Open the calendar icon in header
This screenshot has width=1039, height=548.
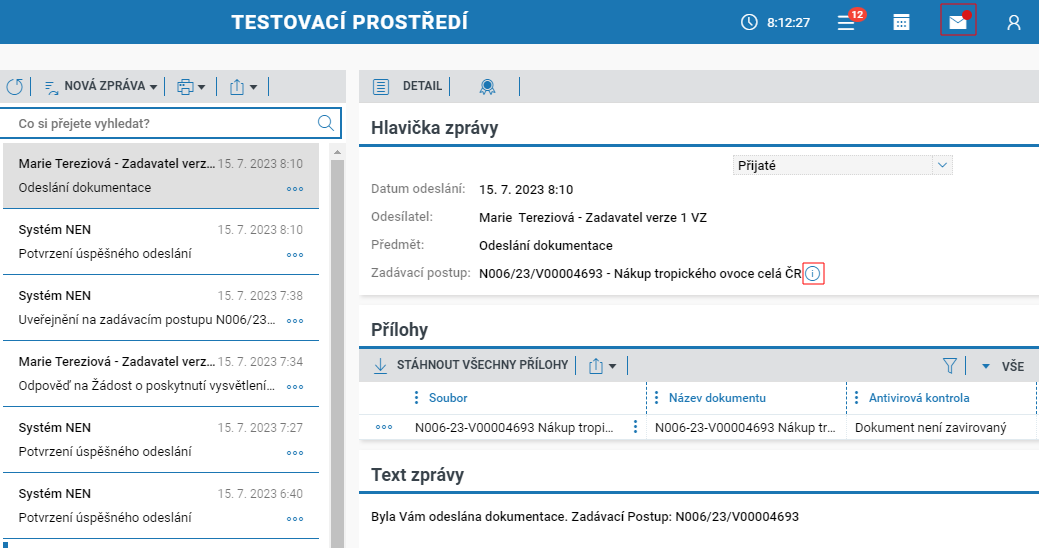(901, 23)
